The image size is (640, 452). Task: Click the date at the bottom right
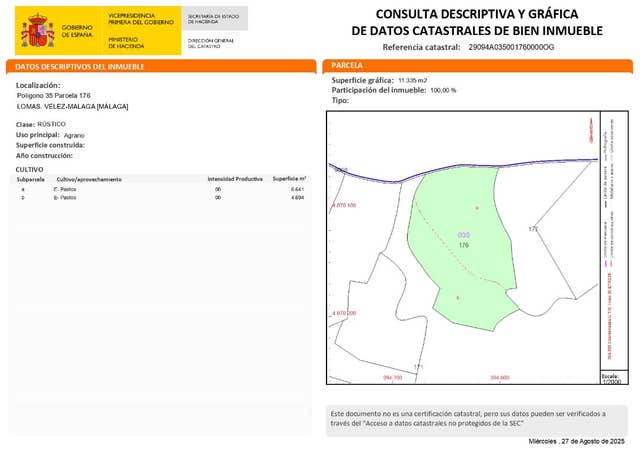tap(575, 441)
